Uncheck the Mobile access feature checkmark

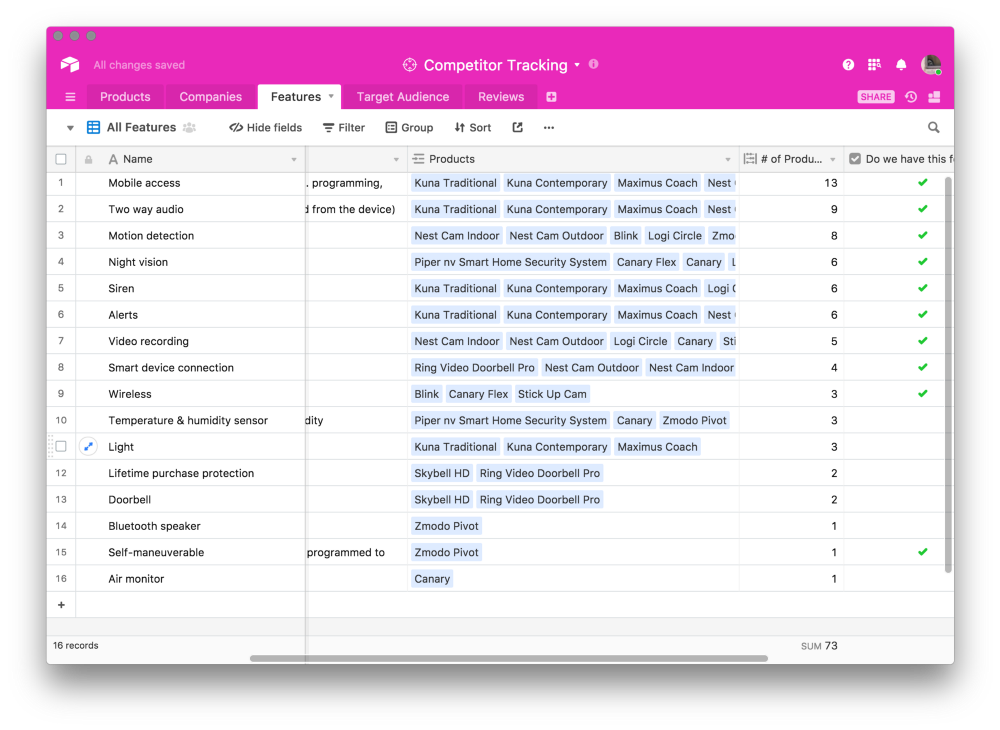923,183
